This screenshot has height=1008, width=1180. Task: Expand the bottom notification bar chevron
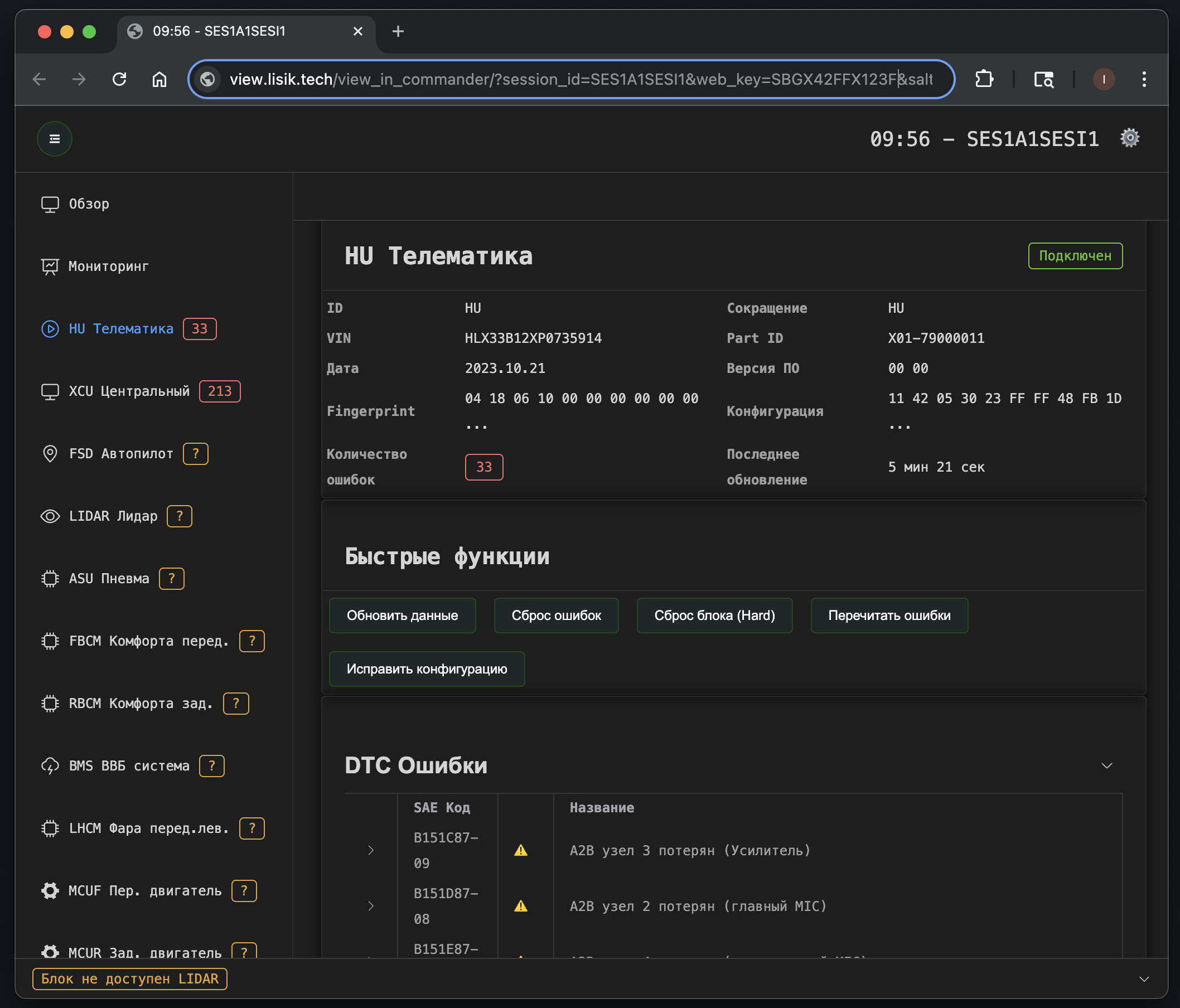(x=1144, y=980)
